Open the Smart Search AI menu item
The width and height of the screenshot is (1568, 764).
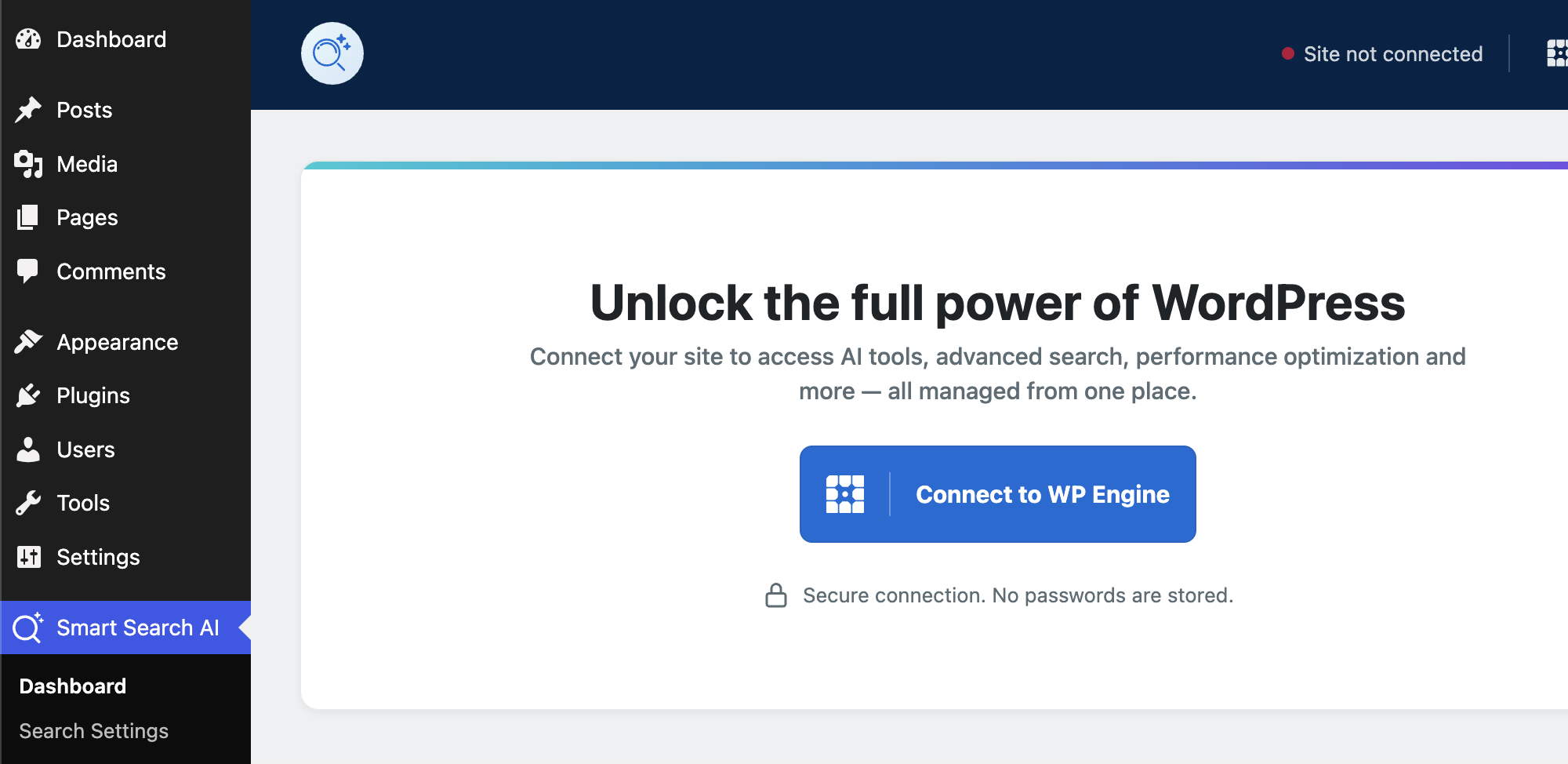[x=125, y=628]
